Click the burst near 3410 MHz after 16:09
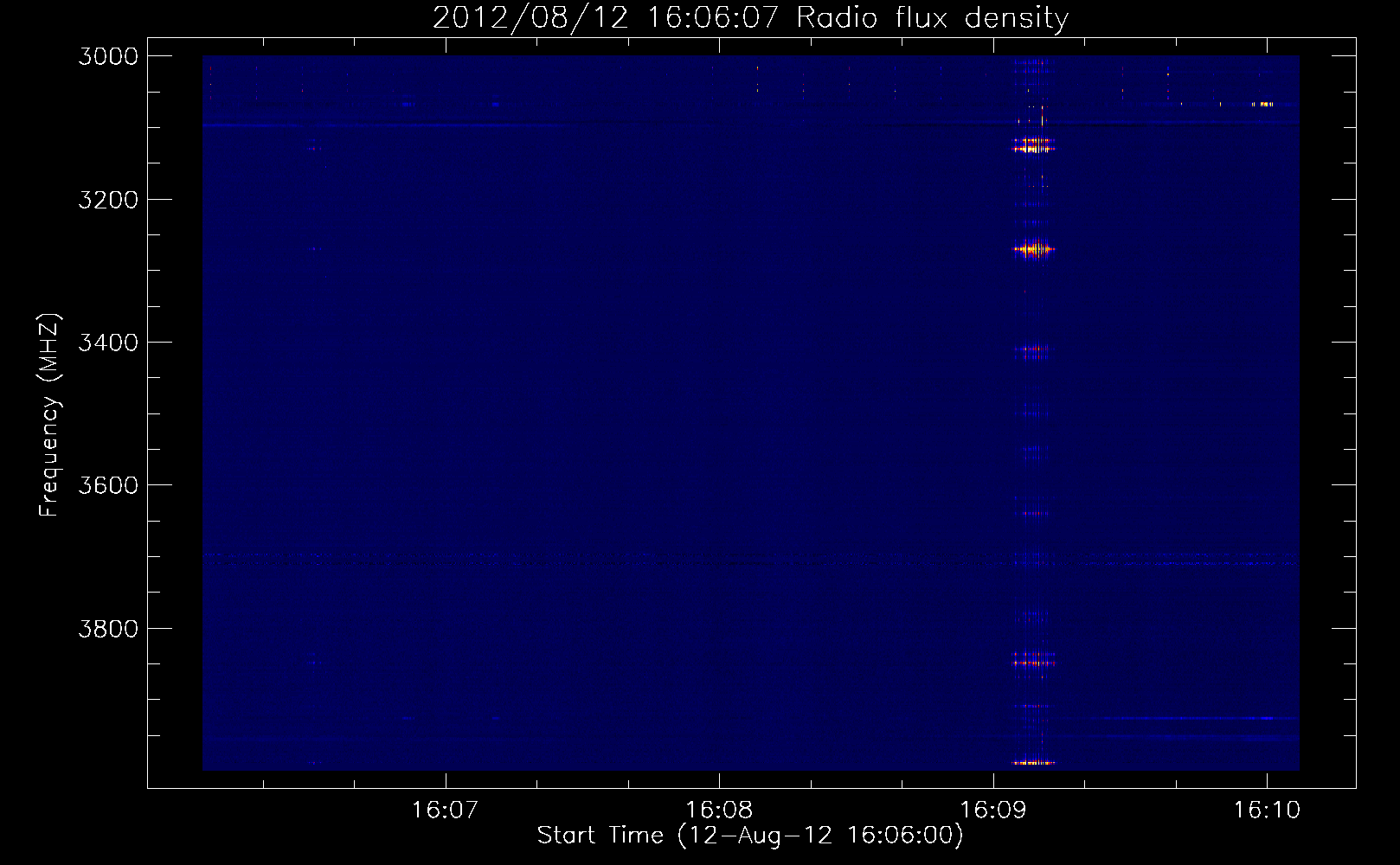The width and height of the screenshot is (1400, 865). [1033, 351]
